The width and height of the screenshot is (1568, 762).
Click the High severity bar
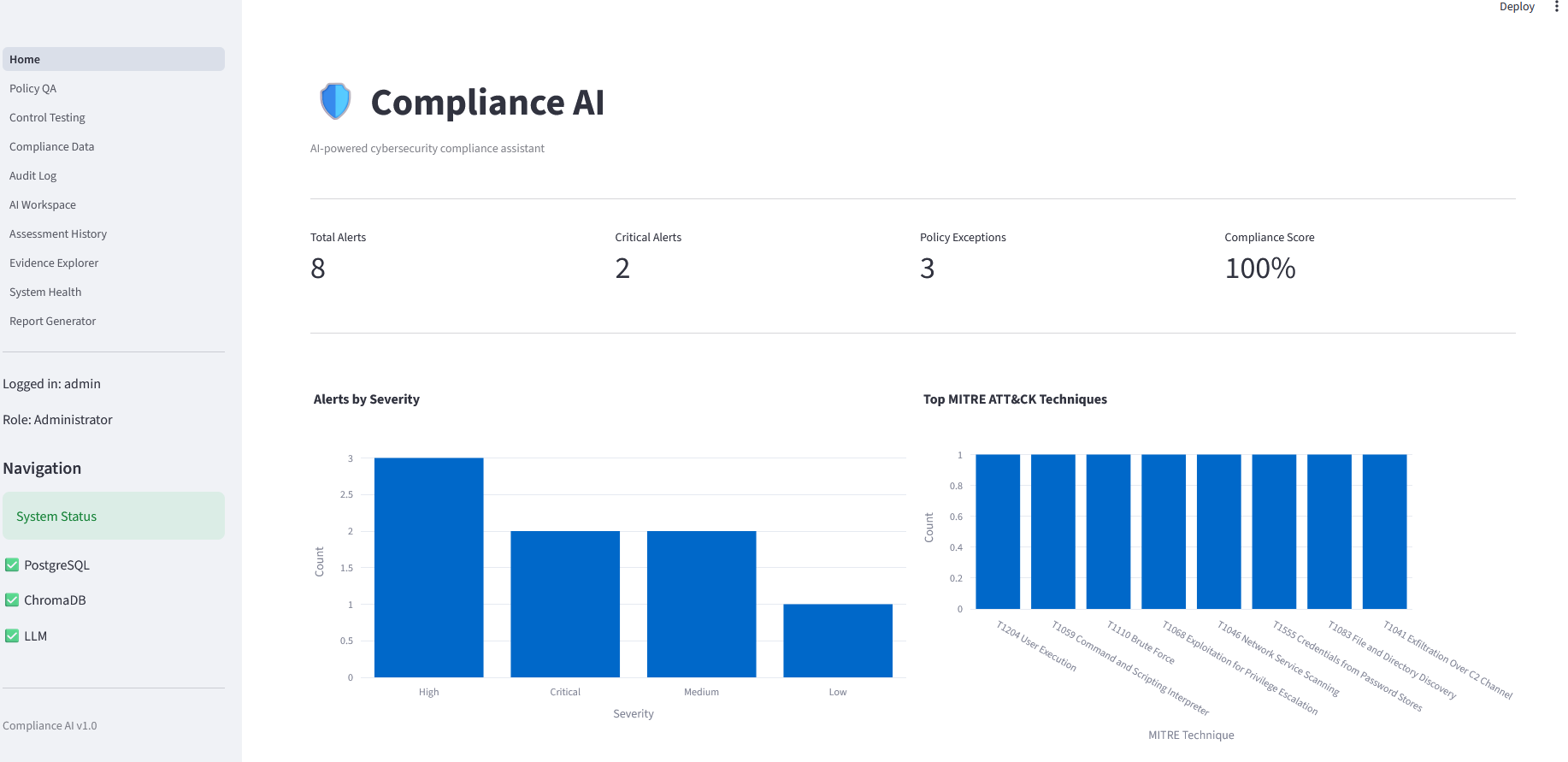click(x=429, y=568)
